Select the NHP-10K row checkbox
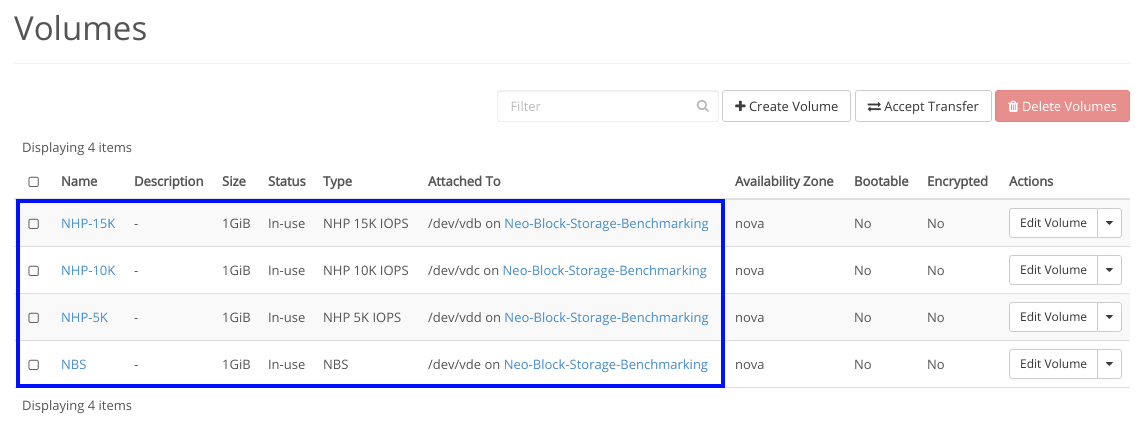1145x432 pixels. [x=34, y=271]
